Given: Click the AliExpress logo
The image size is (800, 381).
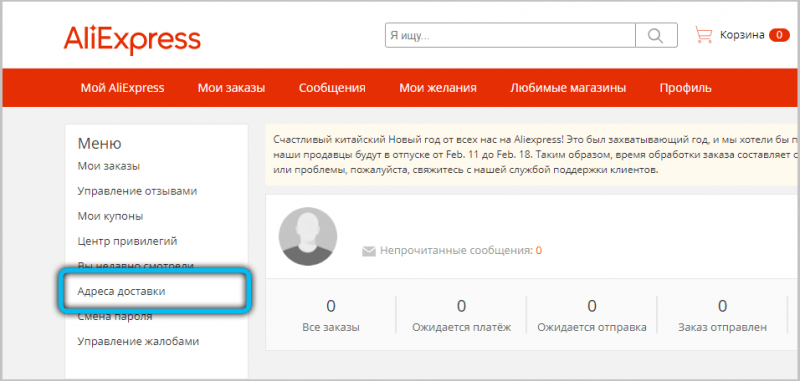Looking at the screenshot, I should click(132, 40).
